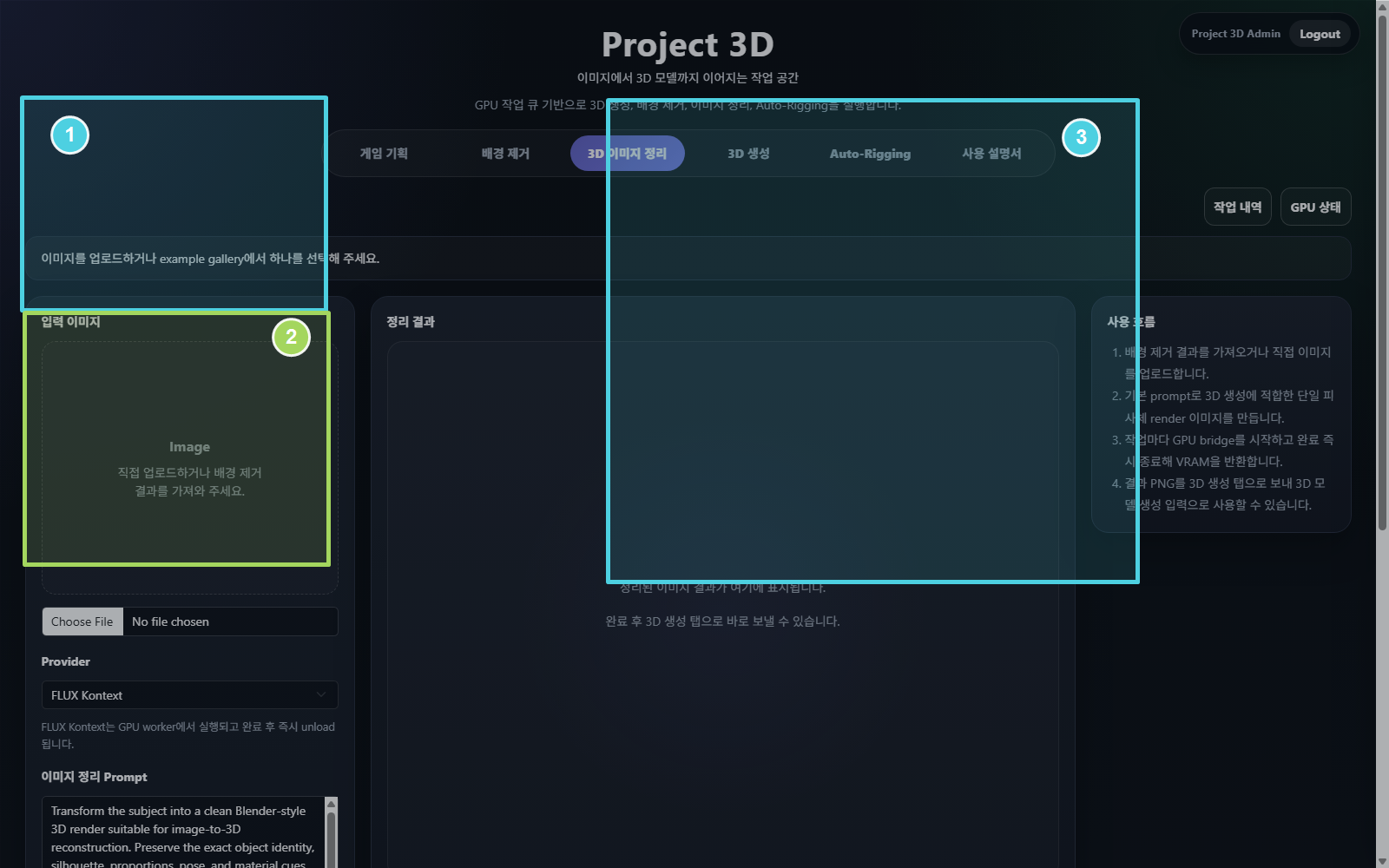This screenshot has width=1389, height=868.
Task: Click the FLUX Kontext GPU worker note
Action: coord(188,735)
